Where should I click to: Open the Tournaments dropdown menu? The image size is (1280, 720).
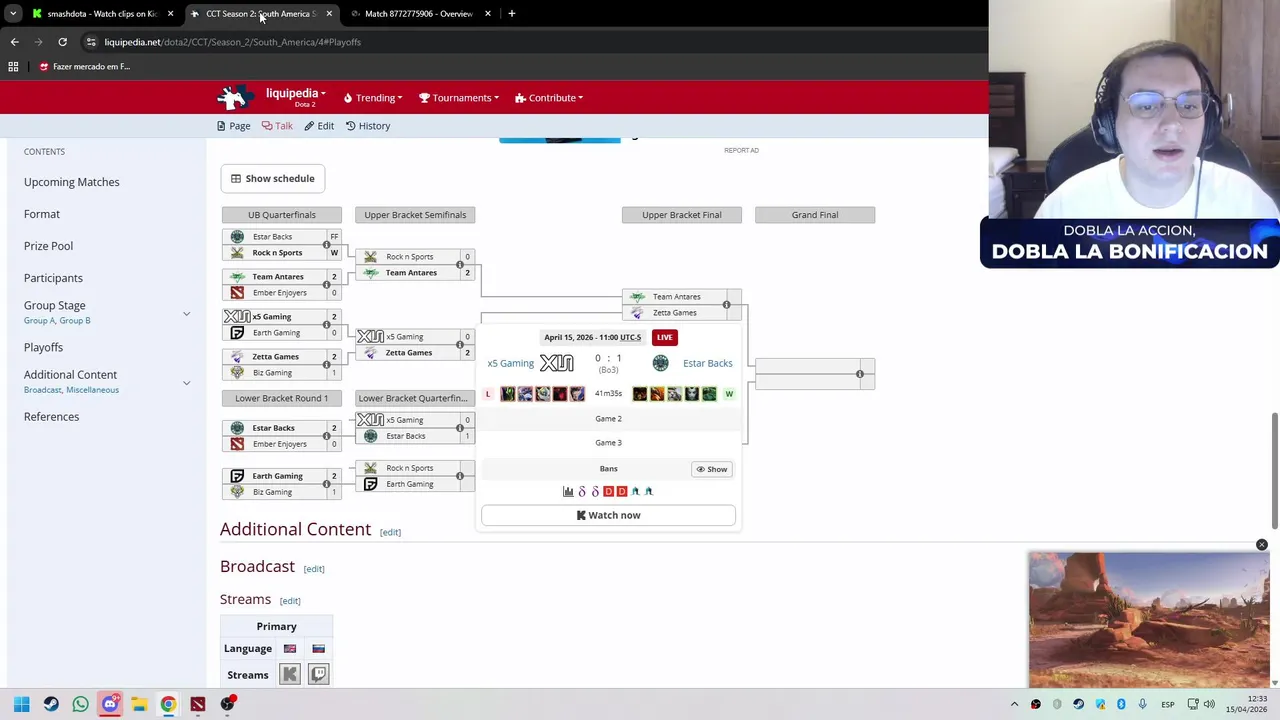pyautogui.click(x=460, y=98)
